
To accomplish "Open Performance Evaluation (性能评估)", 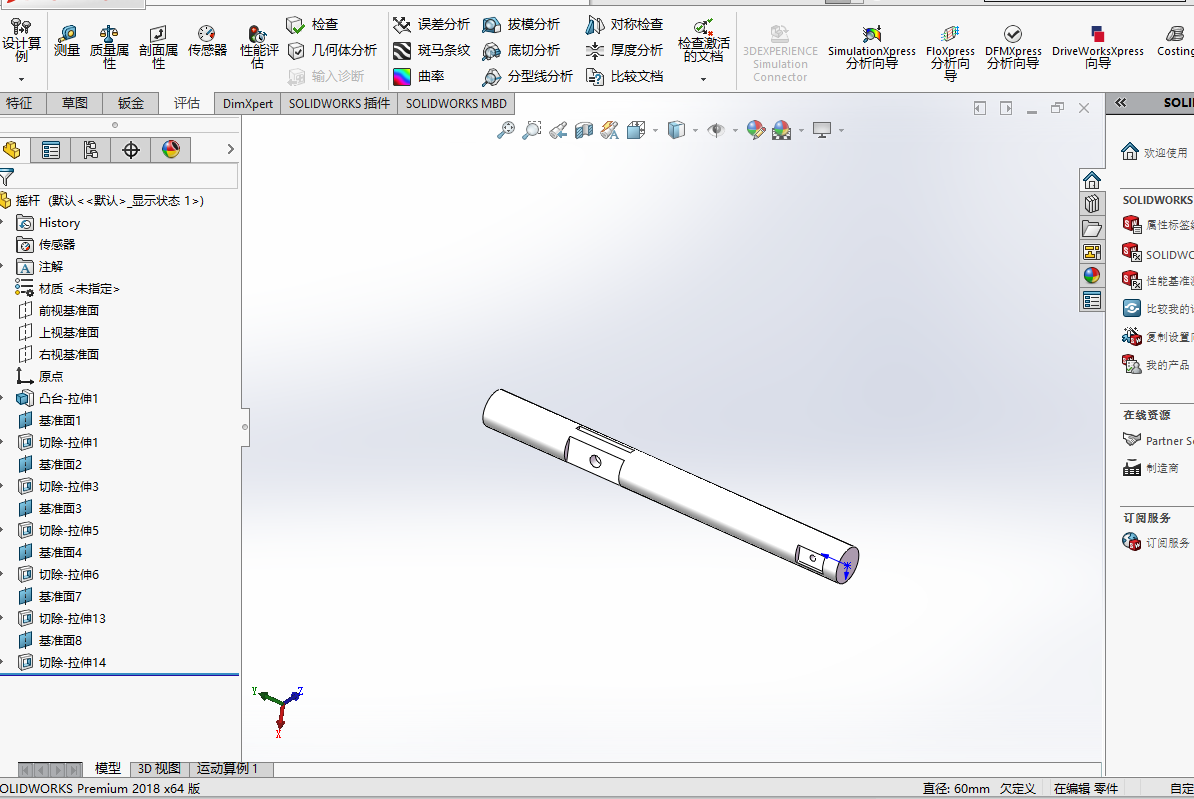I will click(259, 47).
